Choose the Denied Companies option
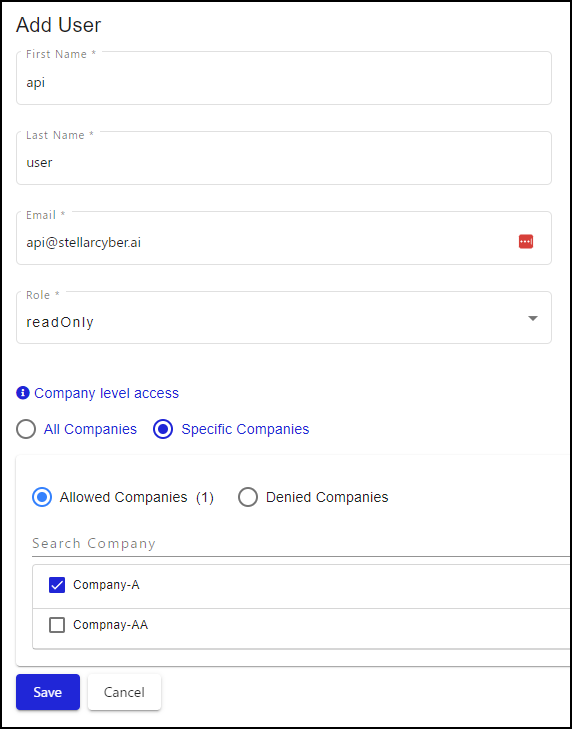The image size is (572, 729). point(248,497)
